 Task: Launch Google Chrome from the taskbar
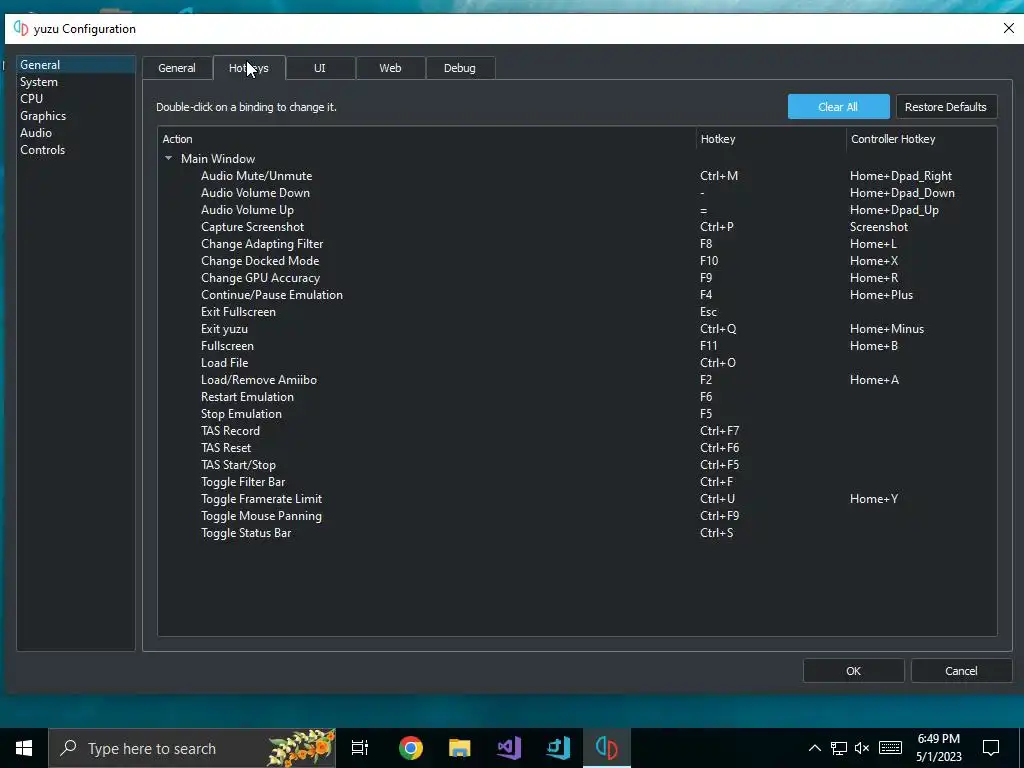tap(411, 748)
